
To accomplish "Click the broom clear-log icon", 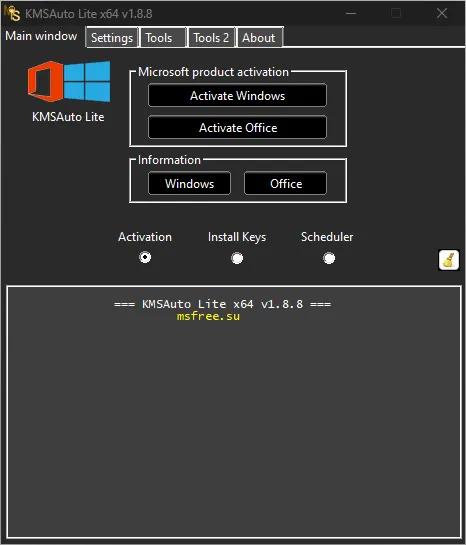I will 449,260.
